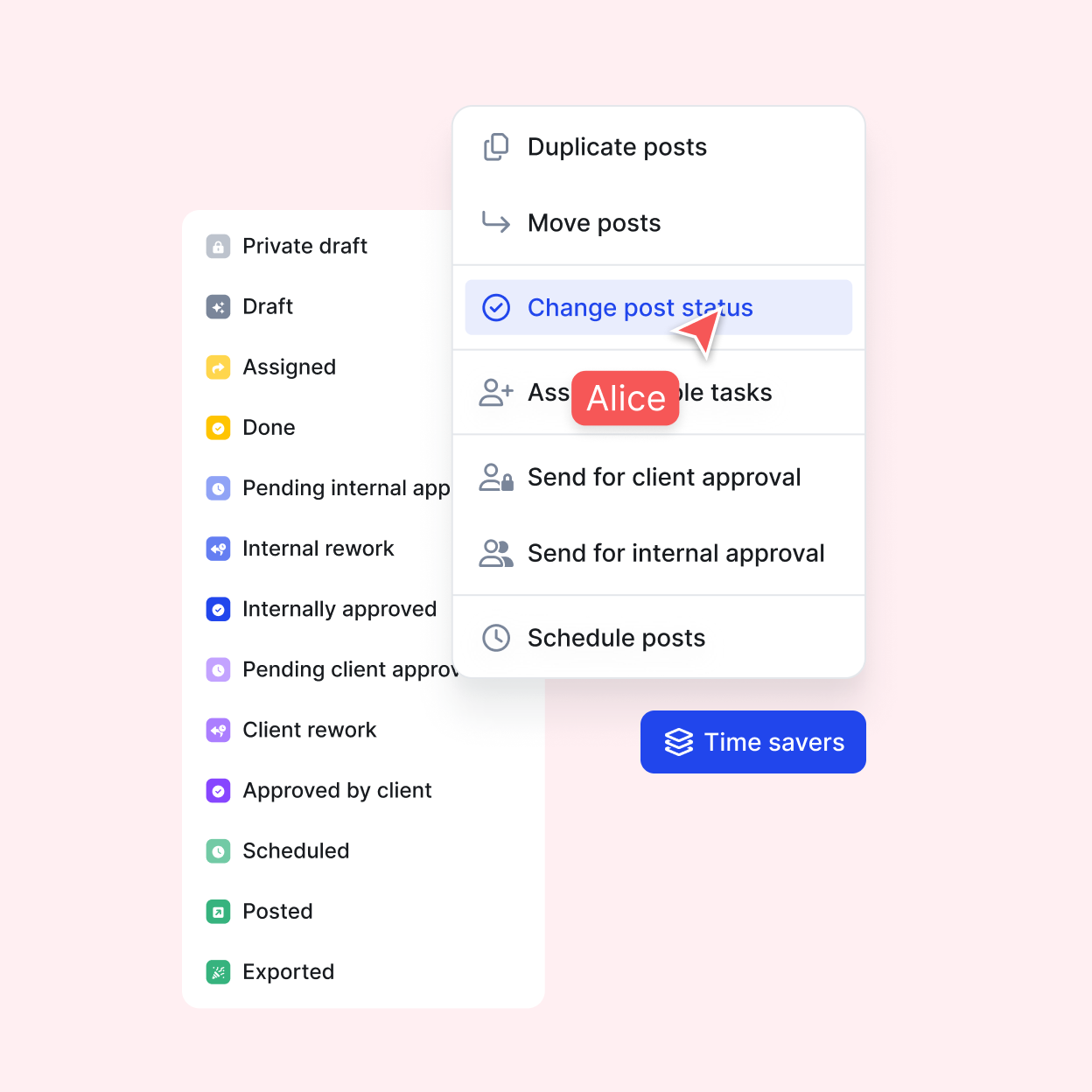Image resolution: width=1092 pixels, height=1092 pixels.
Task: Click the Duplicate posts copy icon
Action: tap(496, 147)
